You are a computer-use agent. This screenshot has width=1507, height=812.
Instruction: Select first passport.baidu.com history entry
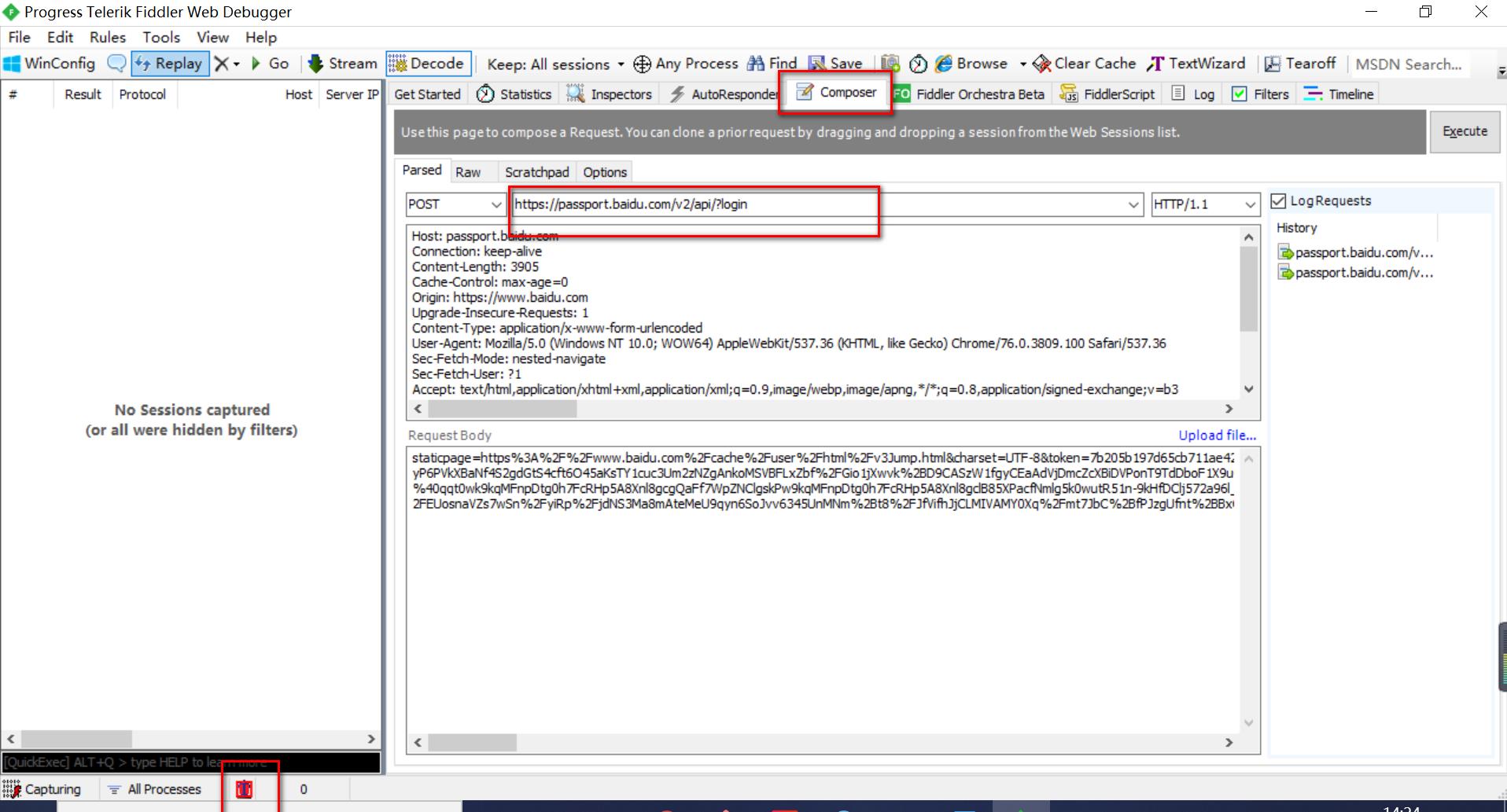[1355, 252]
